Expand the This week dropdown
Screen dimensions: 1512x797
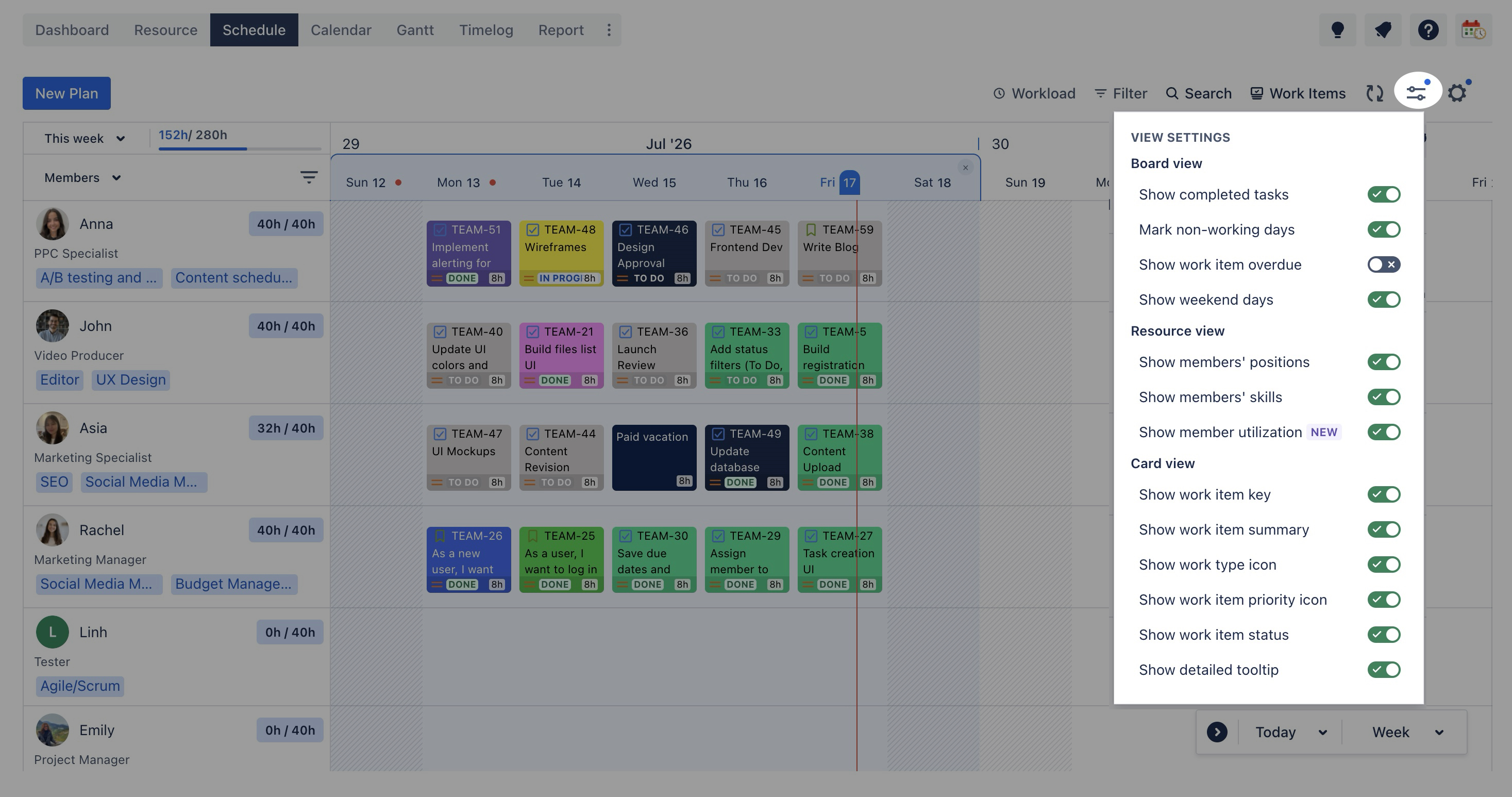click(85, 139)
